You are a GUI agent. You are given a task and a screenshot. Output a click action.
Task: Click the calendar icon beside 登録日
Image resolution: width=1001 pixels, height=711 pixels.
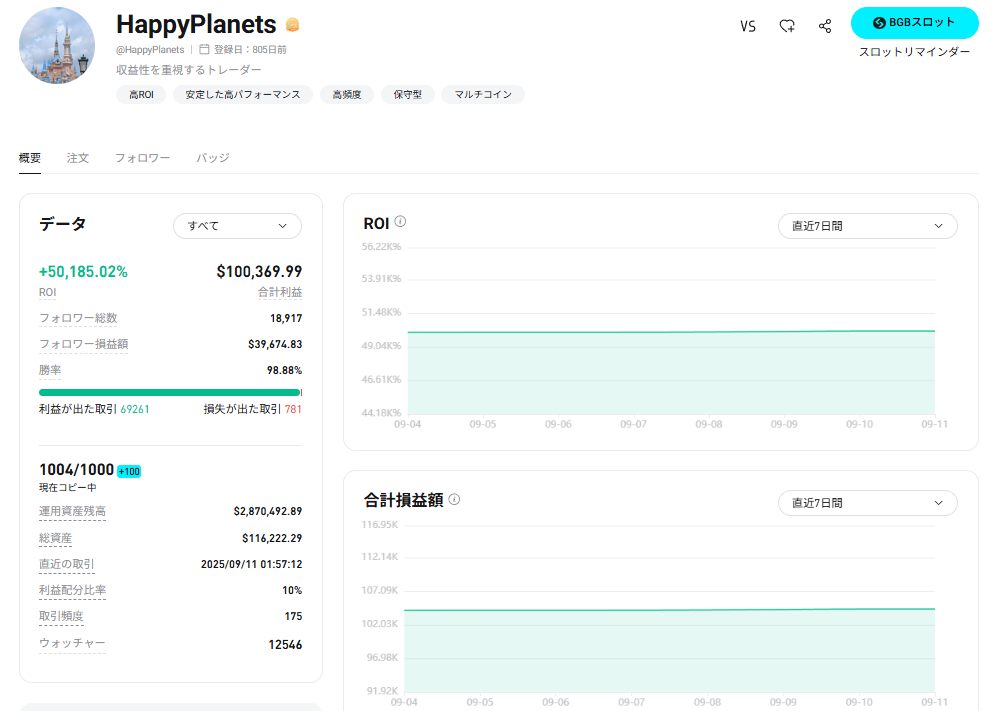click(x=204, y=49)
